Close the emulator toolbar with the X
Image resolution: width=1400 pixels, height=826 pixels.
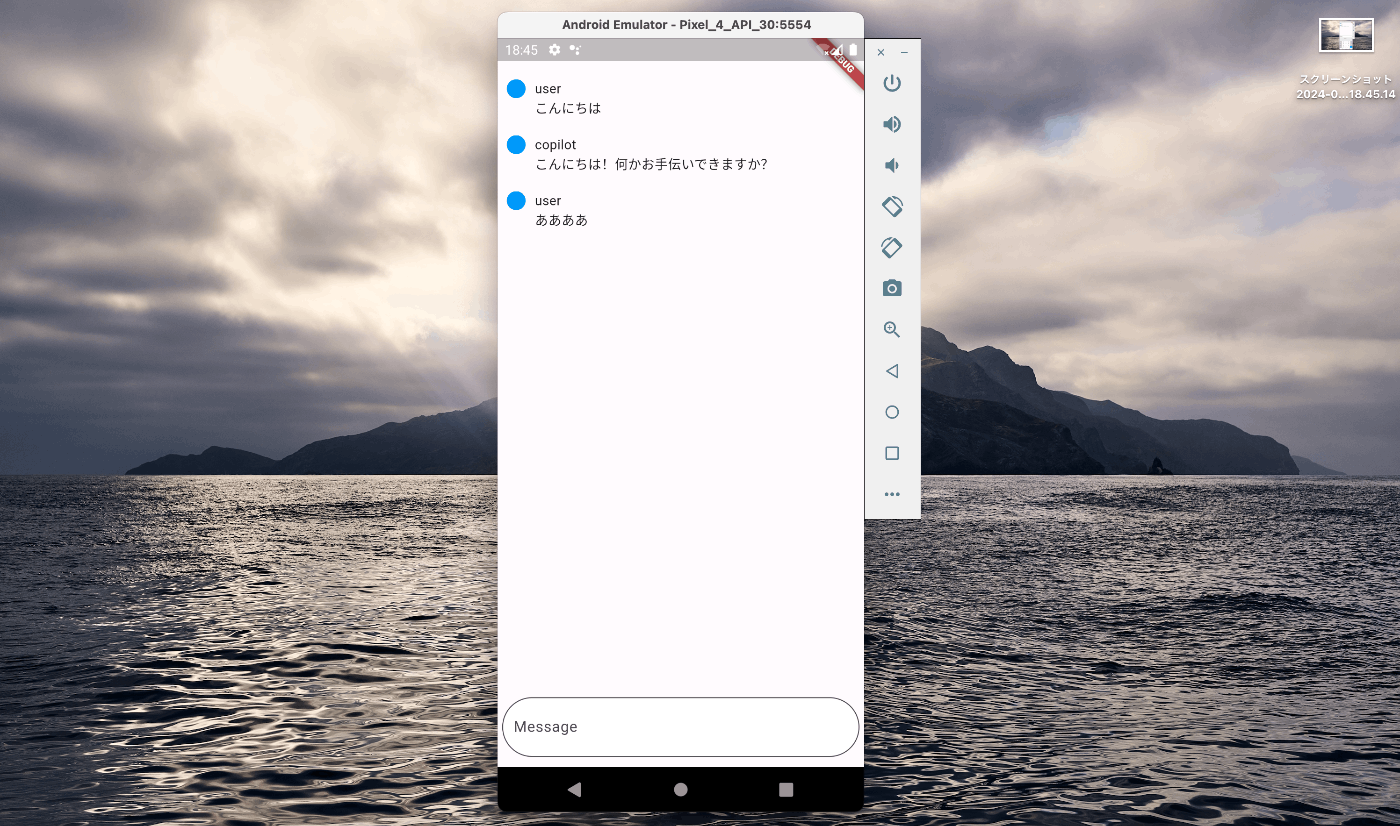tap(881, 52)
